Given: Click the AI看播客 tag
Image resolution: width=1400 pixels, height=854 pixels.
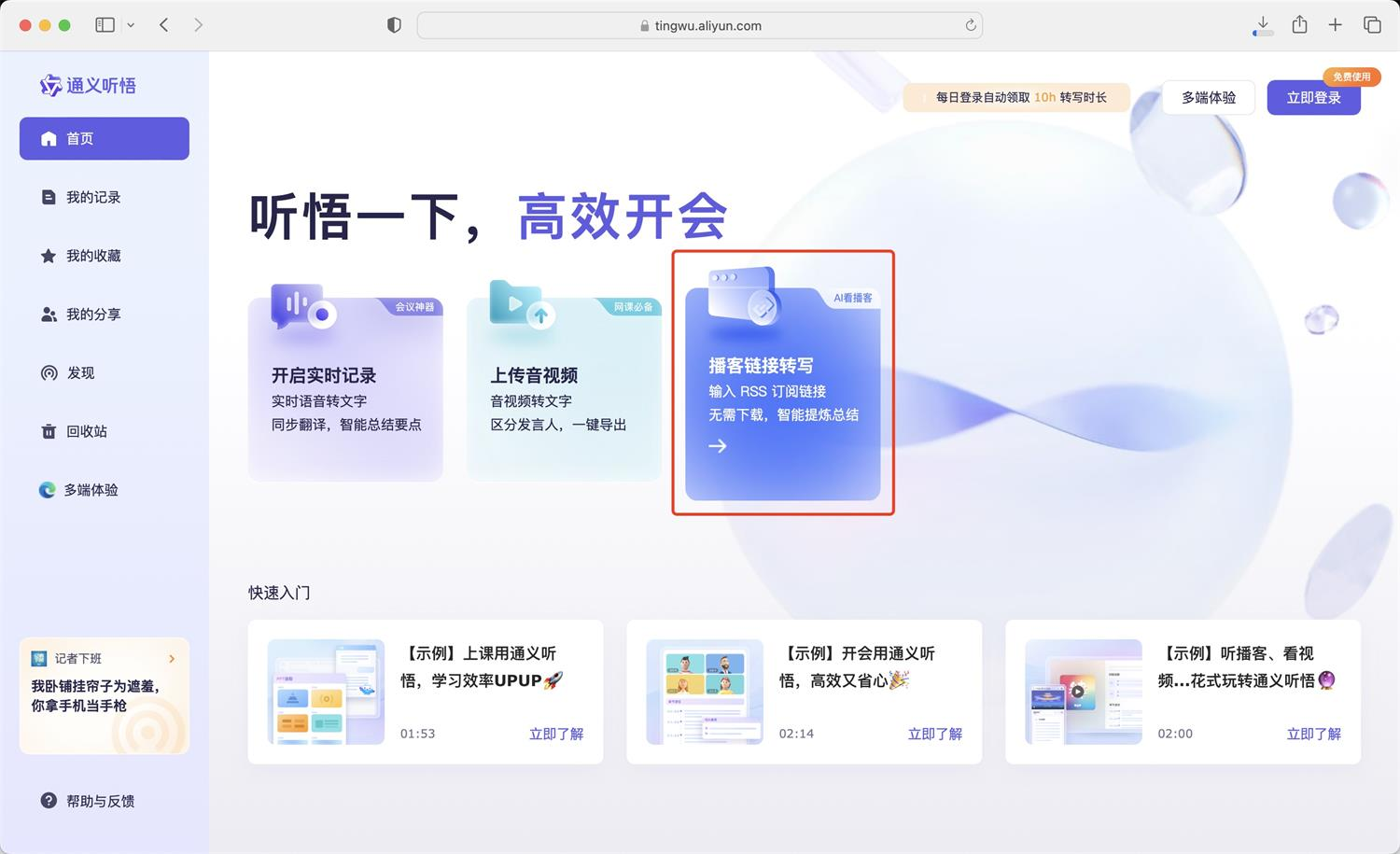Looking at the screenshot, I should tap(853, 298).
